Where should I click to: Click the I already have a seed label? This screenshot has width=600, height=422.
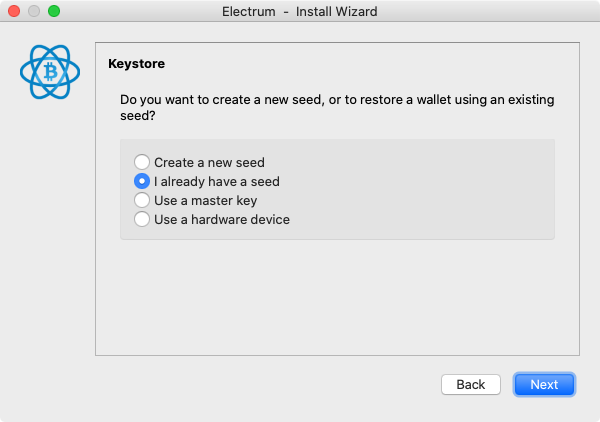point(217,181)
